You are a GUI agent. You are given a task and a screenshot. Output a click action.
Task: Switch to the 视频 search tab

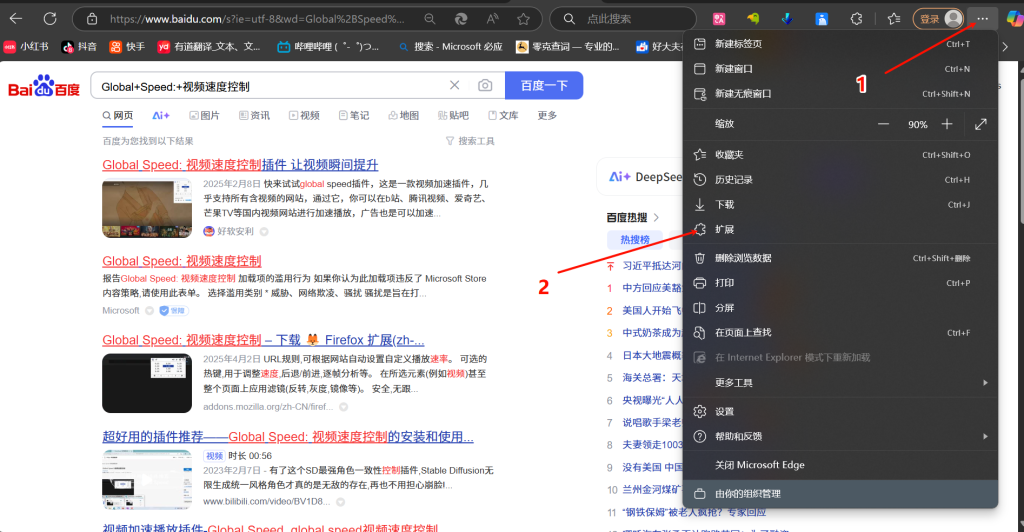[304, 116]
